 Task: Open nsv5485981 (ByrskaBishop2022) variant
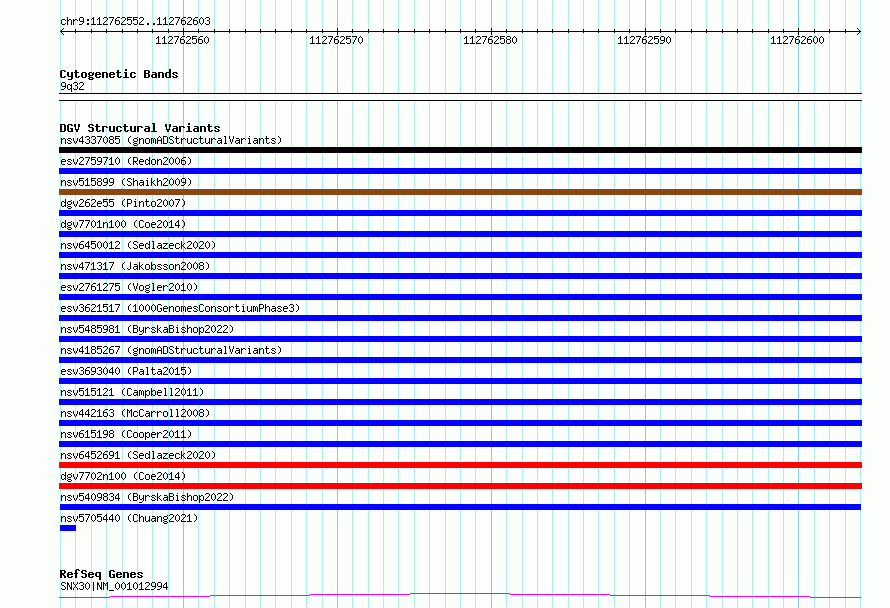coord(147,329)
